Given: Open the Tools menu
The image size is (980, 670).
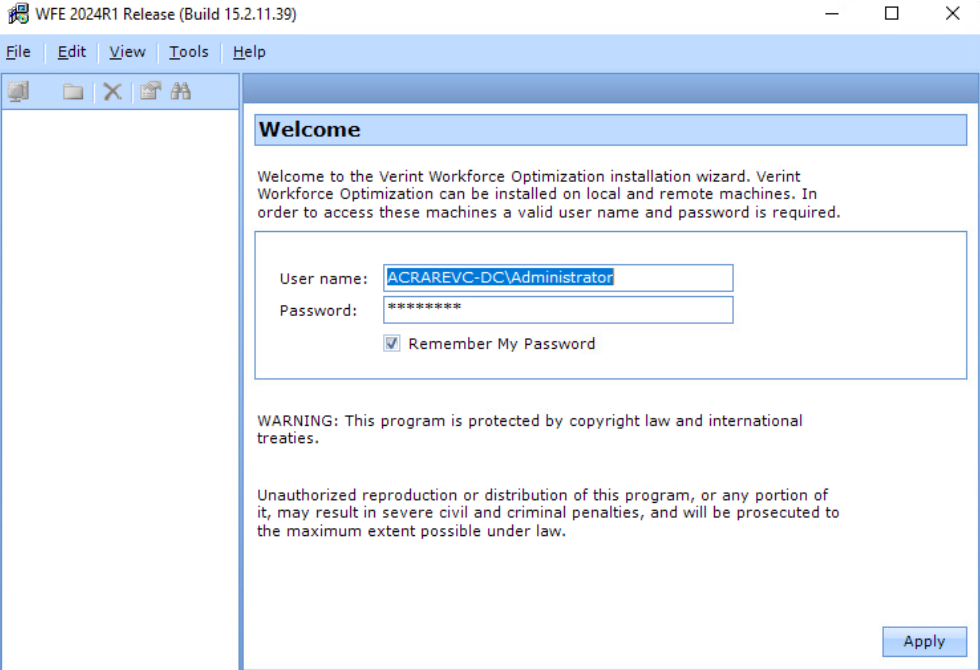Looking at the screenshot, I should click(188, 52).
